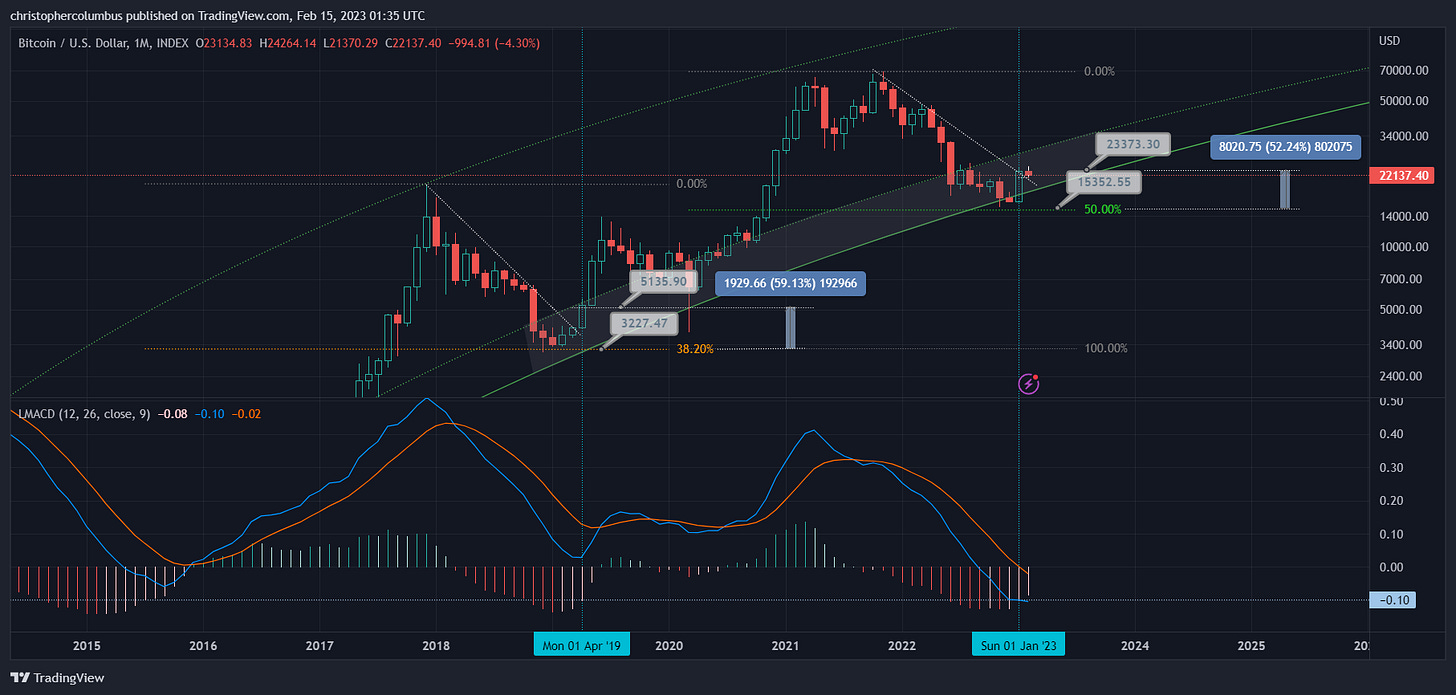1456x695 pixels.
Task: Select the 15352.55 price callout label
Action: [1103, 182]
